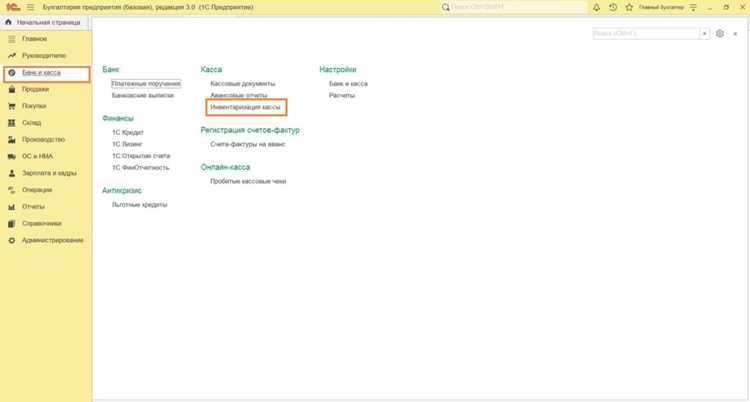Open the Начальная страница home tab
Viewport: 750px width, 402px height.
pos(44,22)
